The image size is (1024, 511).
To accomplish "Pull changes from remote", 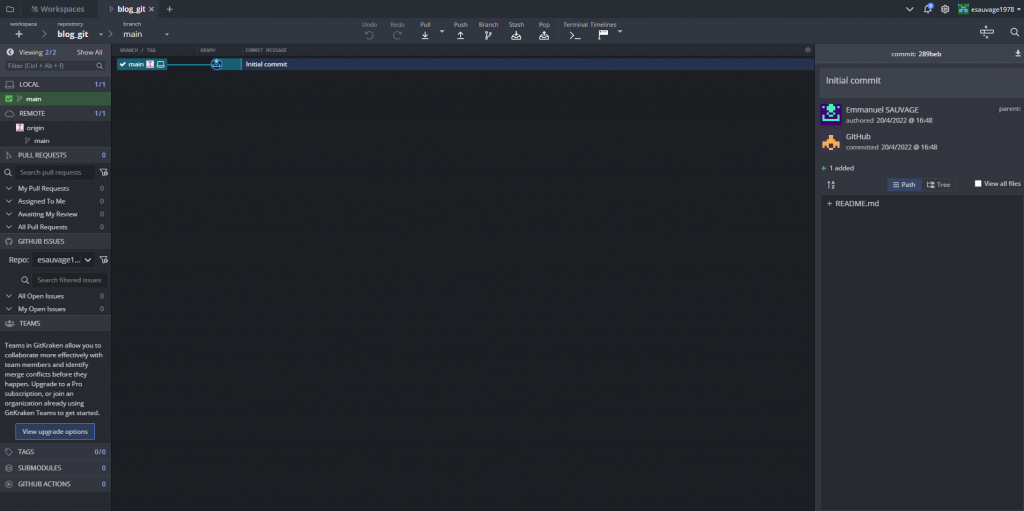I will coord(425,31).
